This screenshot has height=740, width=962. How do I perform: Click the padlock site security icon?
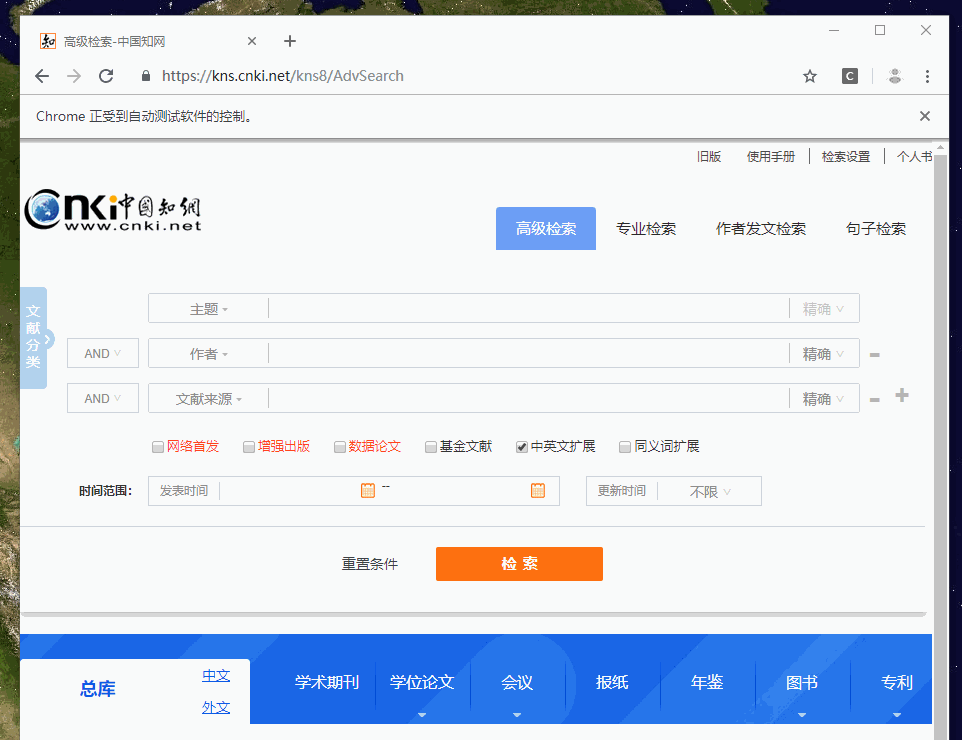pyautogui.click(x=145, y=76)
